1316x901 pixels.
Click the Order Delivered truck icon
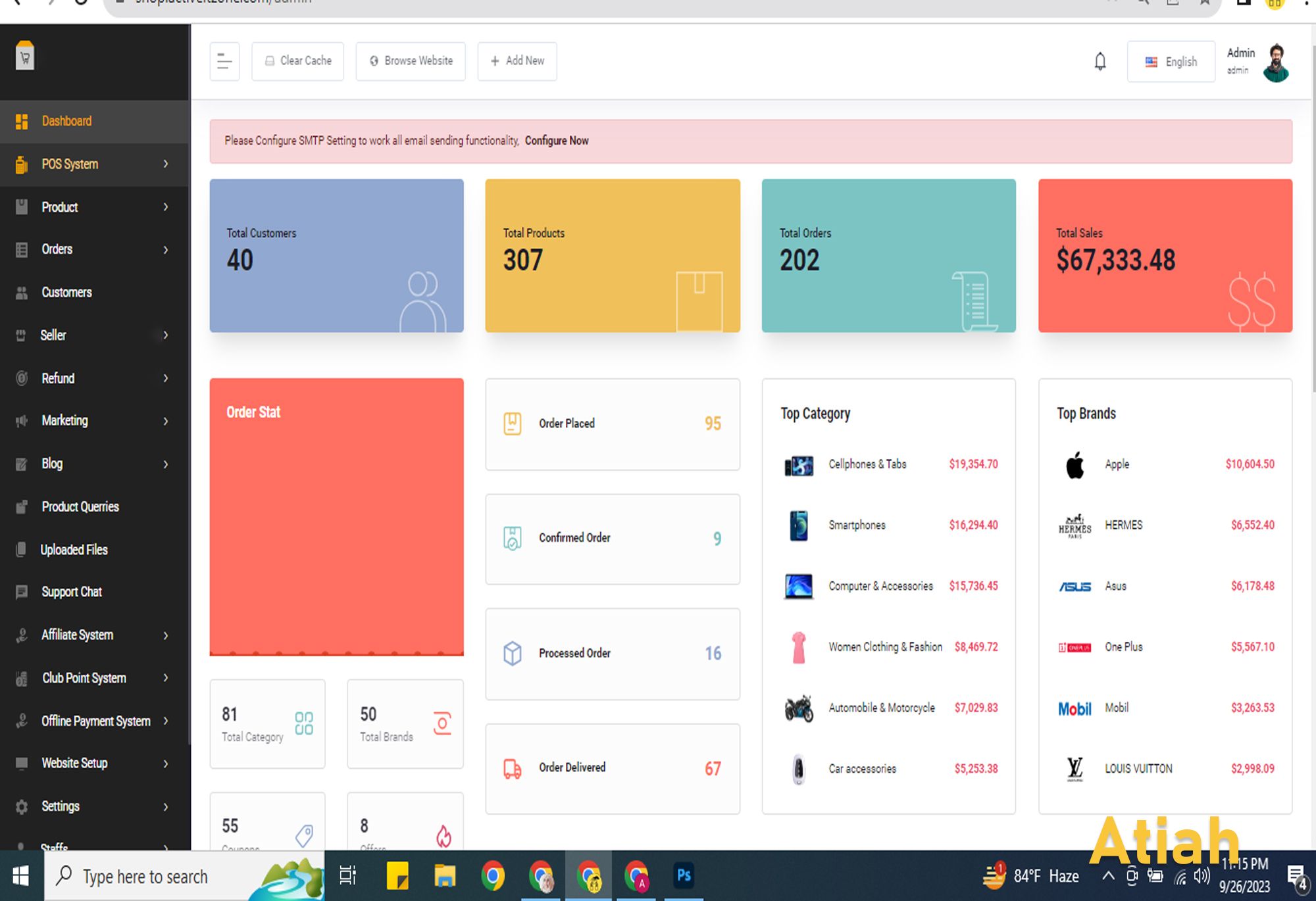(x=512, y=768)
